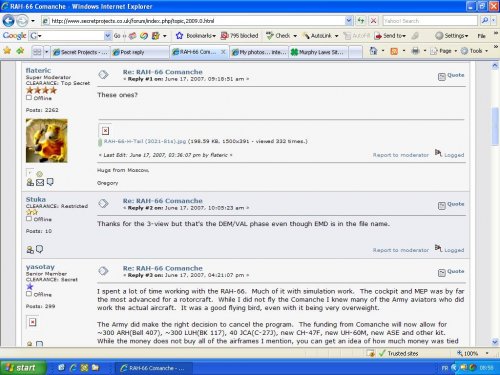This screenshot has width=500, height=375.
Task: Click the RSS feeds icon
Action: point(394,51)
